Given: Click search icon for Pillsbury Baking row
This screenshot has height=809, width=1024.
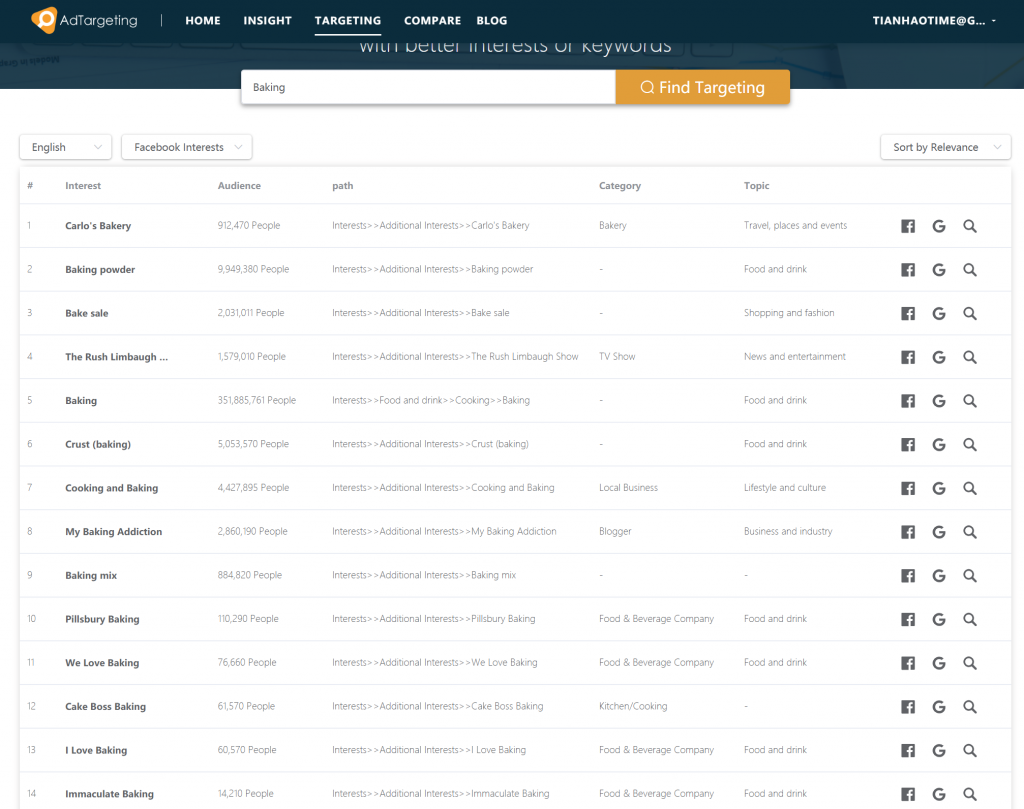Looking at the screenshot, I should coord(970,620).
